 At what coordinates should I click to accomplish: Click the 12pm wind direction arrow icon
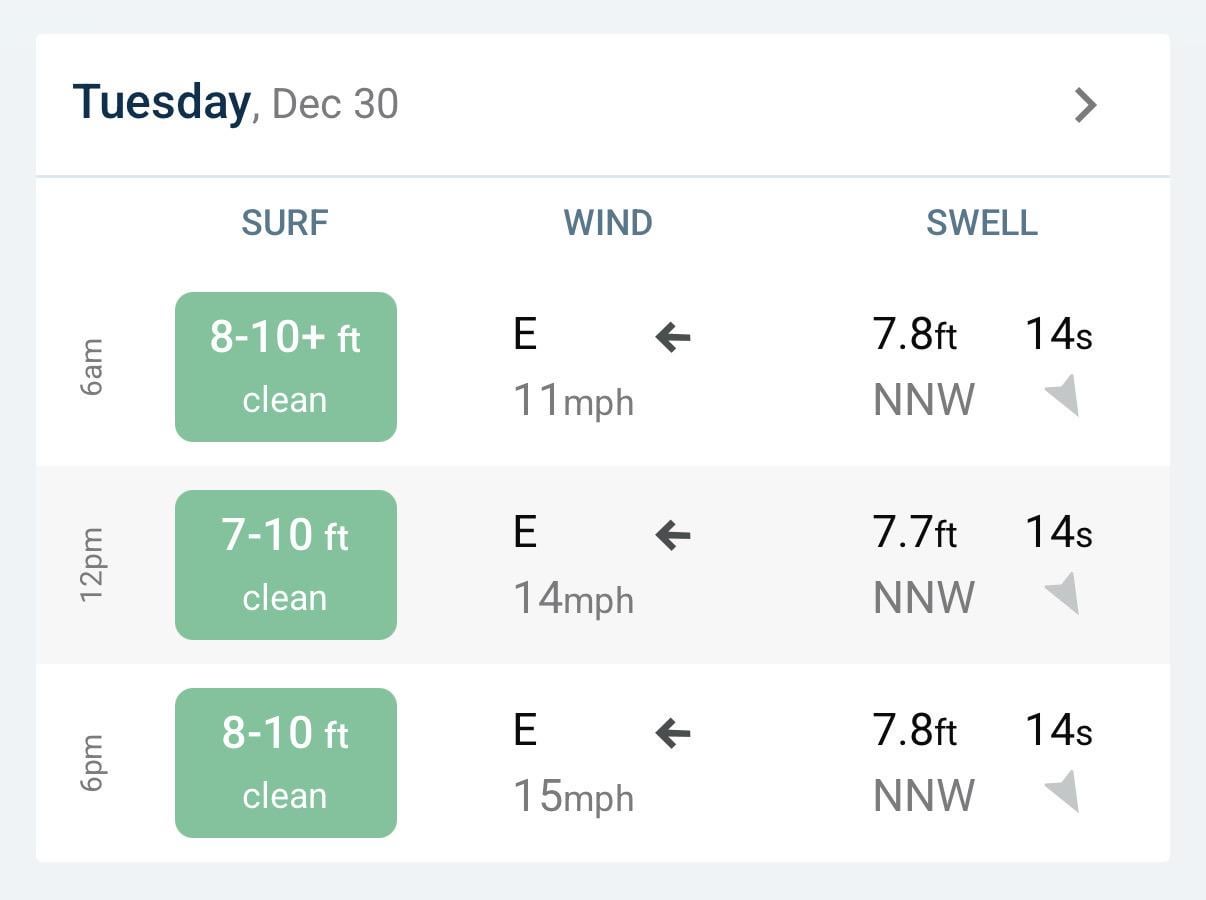point(673,536)
